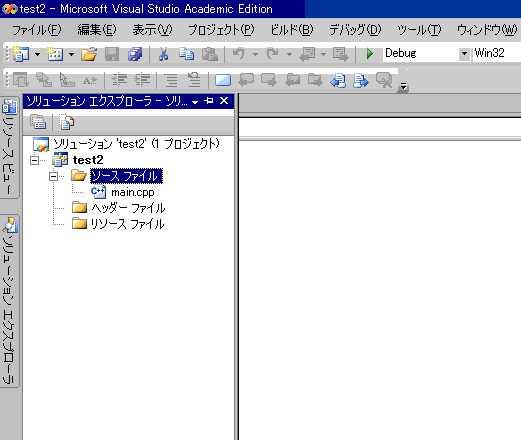
Task: Collapse the test2 project node
Action: pyautogui.click(x=34, y=160)
